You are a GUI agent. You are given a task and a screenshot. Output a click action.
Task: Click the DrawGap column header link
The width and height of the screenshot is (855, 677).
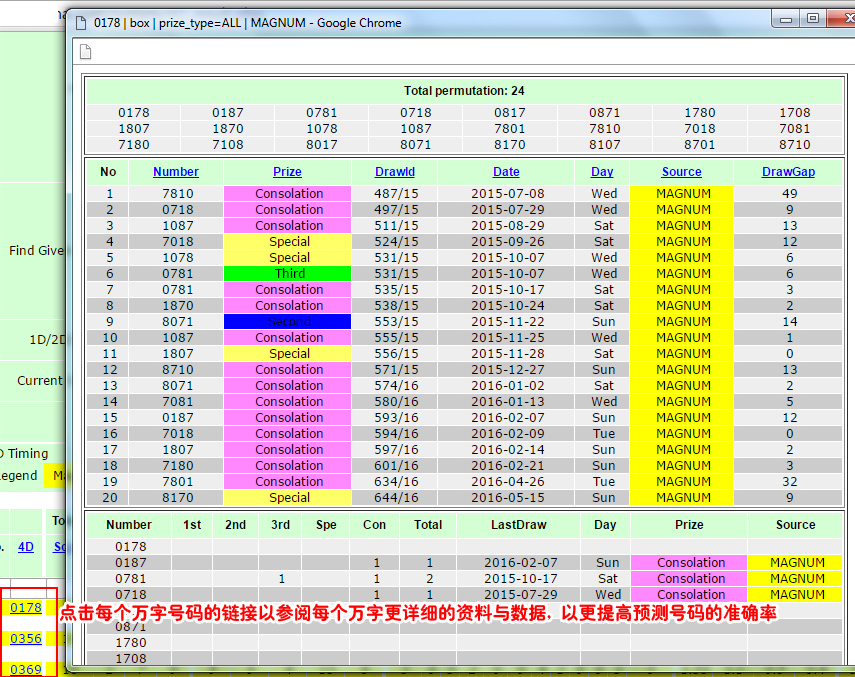click(x=788, y=172)
